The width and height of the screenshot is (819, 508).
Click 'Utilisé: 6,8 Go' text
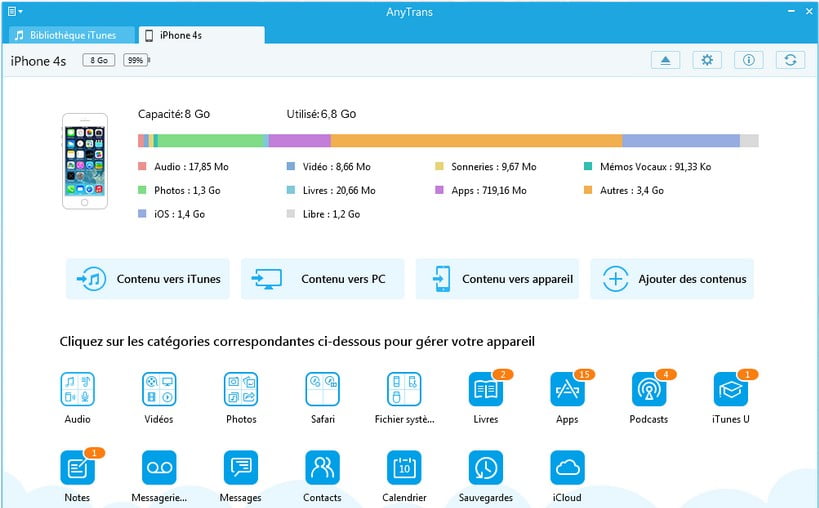(x=321, y=114)
